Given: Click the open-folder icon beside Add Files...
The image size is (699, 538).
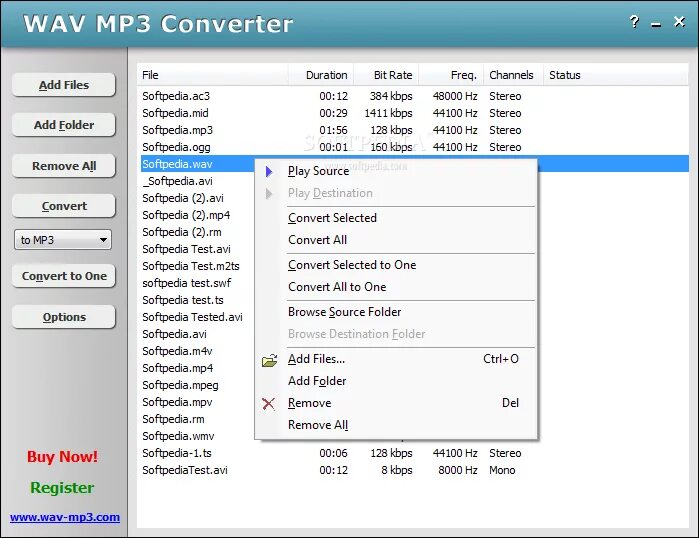Looking at the screenshot, I should [269, 360].
